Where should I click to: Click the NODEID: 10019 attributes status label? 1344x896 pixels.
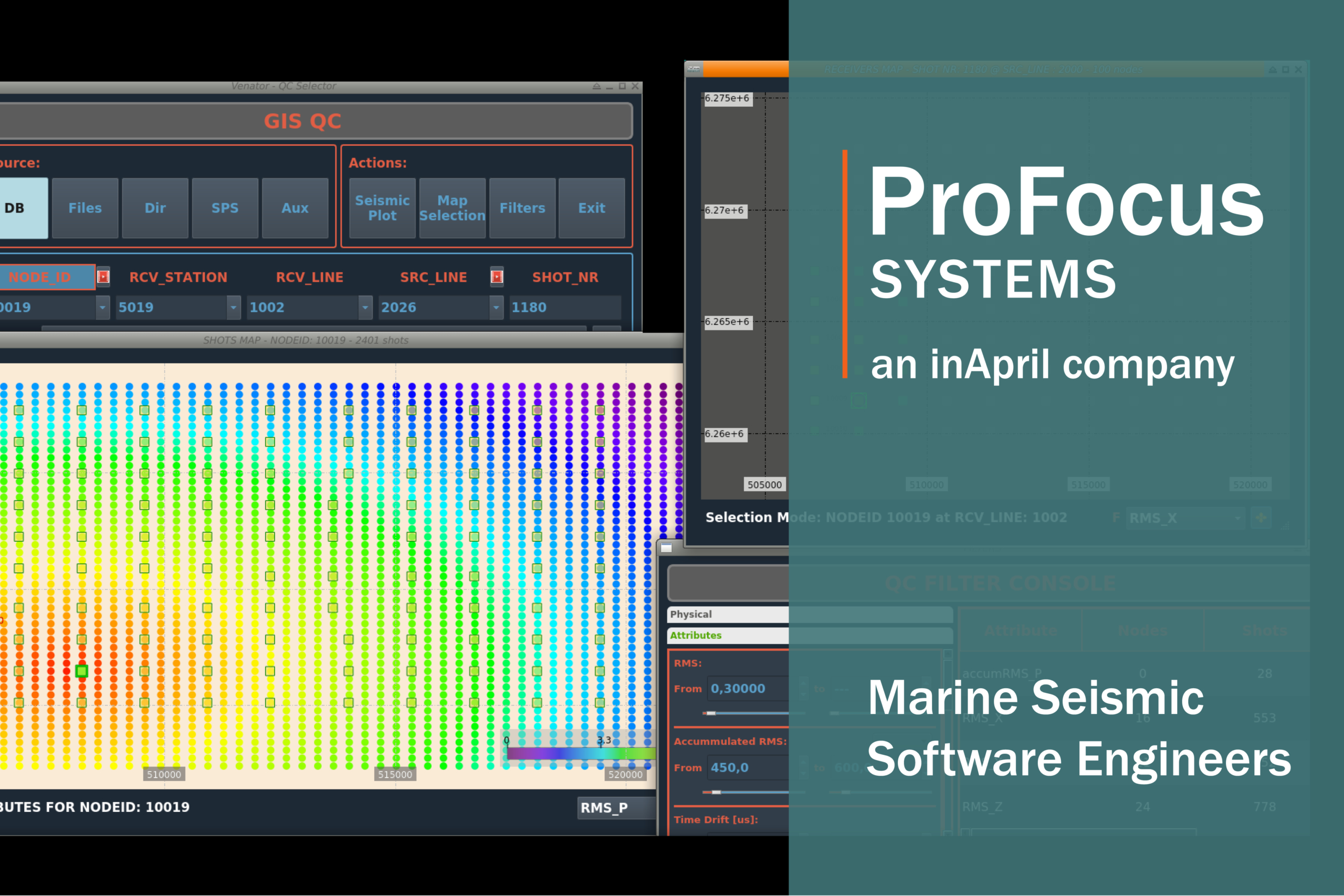95,807
